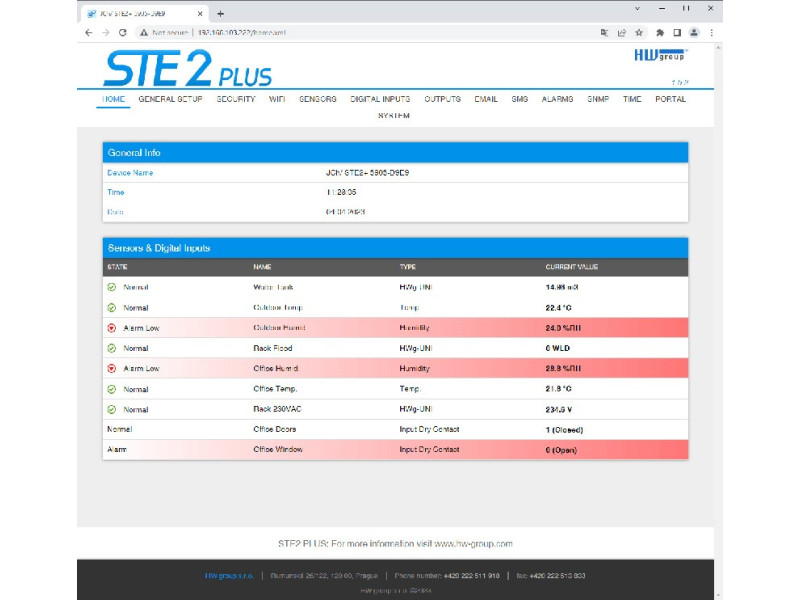This screenshot has height=600, width=800.
Task: Click the HW group s.r.o. footer link
Action: (229, 576)
